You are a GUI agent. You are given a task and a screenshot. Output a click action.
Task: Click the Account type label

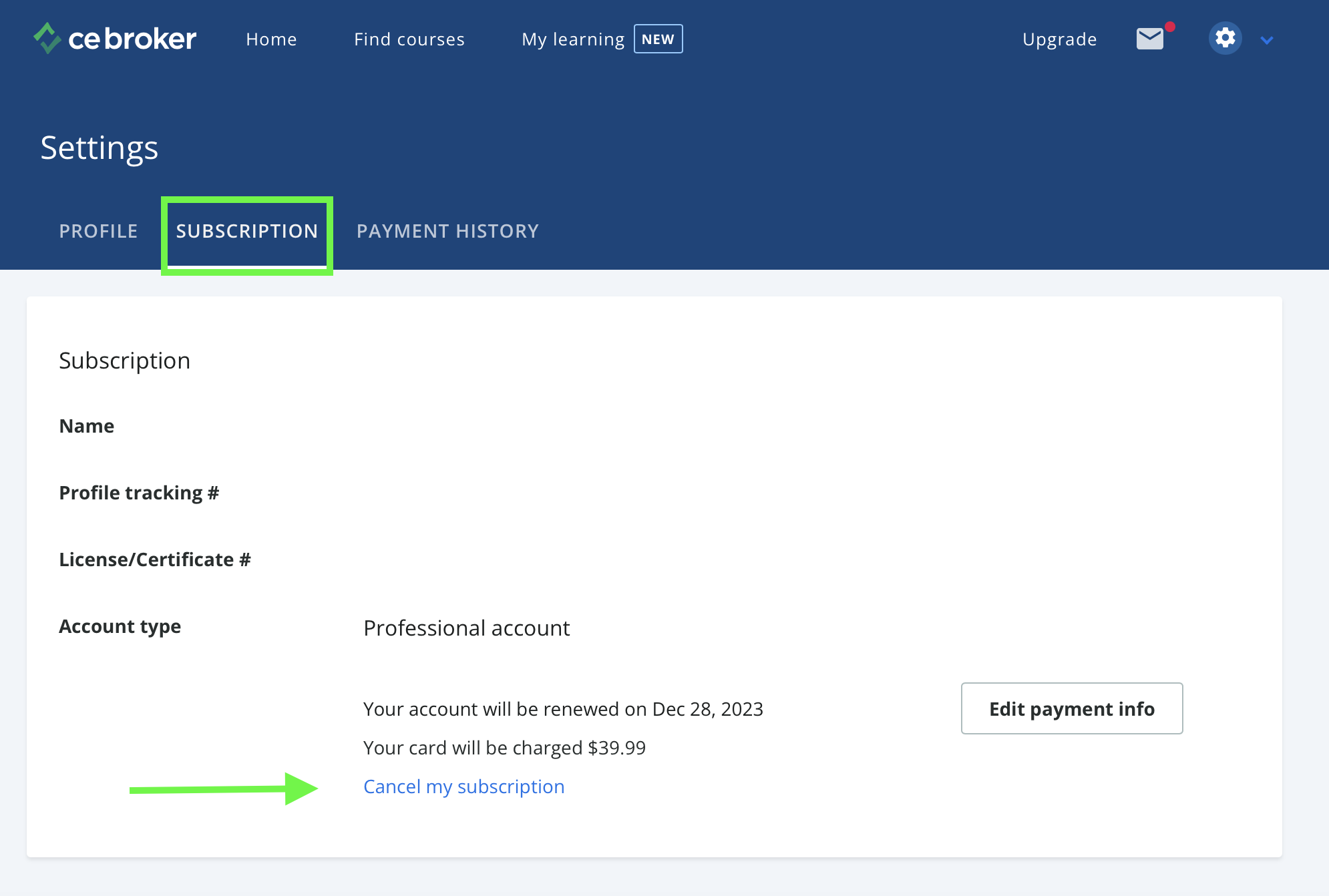(120, 626)
